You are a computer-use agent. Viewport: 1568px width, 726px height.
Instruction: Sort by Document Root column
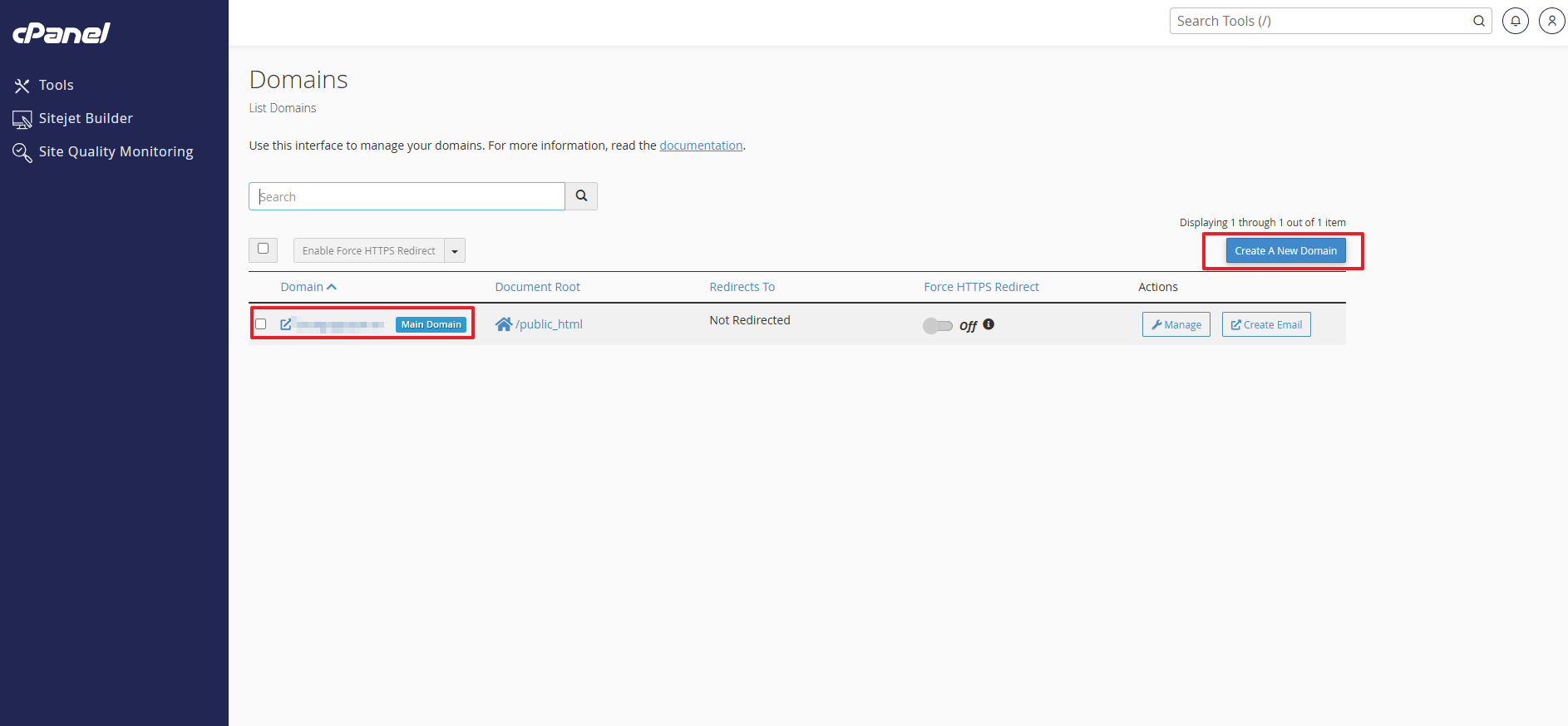537,287
